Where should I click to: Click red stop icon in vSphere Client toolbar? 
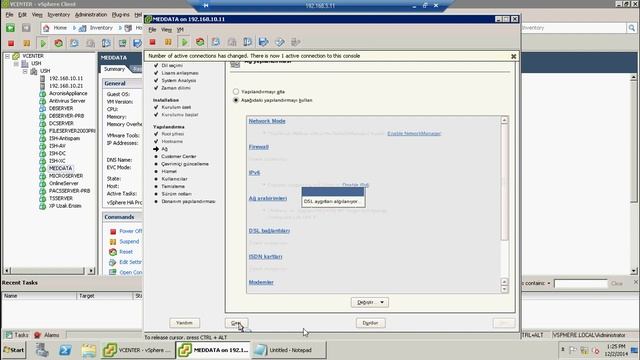click(11, 43)
